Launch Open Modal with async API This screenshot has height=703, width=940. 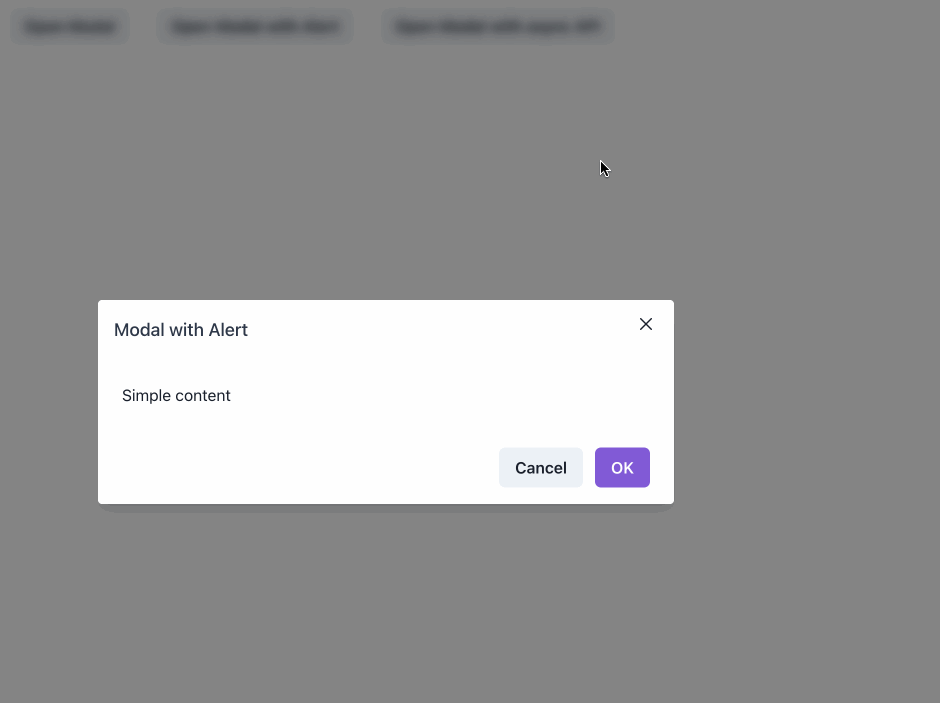(497, 26)
